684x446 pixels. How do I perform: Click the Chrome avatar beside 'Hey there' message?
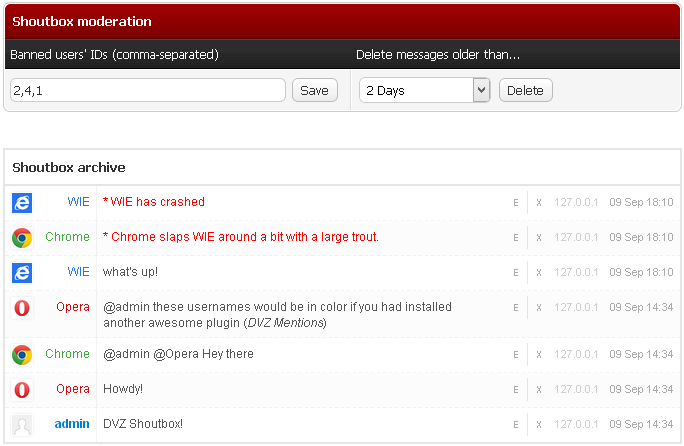coord(22,354)
